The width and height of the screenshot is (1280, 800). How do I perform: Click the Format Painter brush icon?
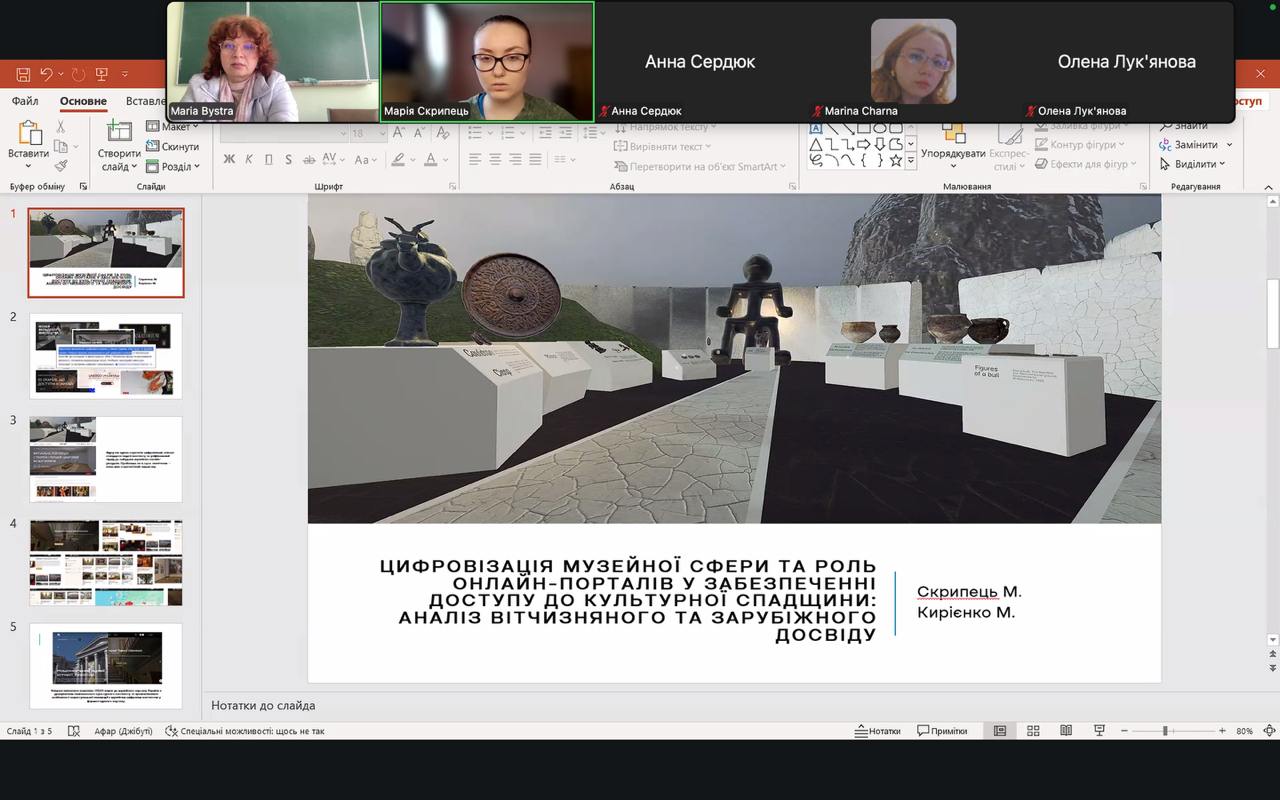click(61, 166)
